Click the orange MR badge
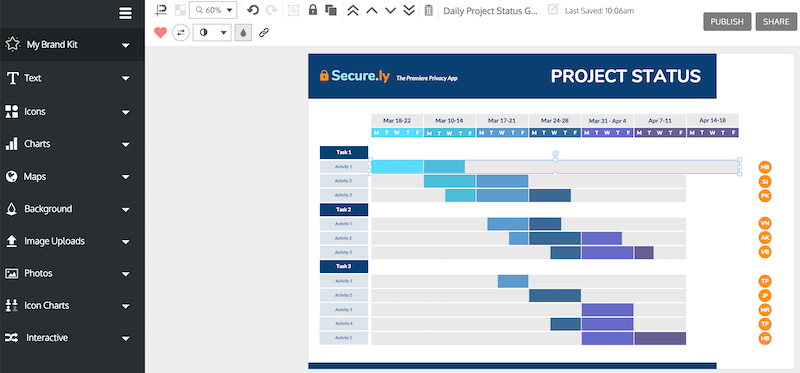The image size is (800, 373). pos(765,310)
